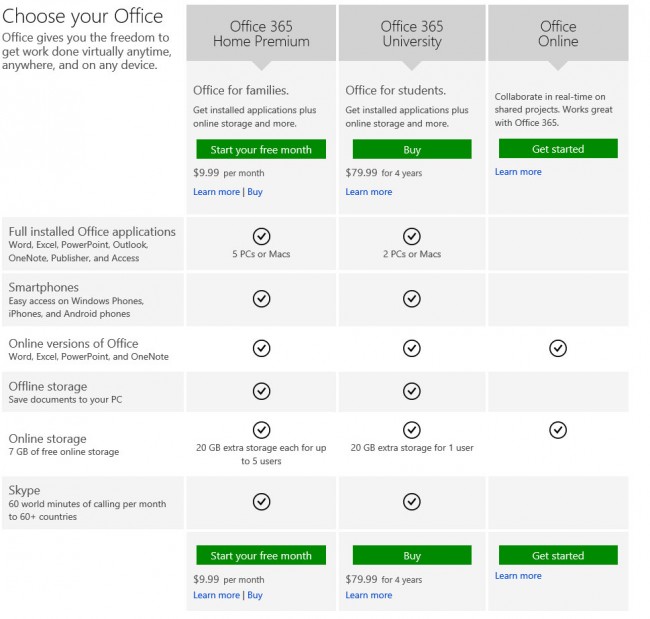
Task: Click University checkmark for Online versions of Office
Action: click(x=412, y=348)
